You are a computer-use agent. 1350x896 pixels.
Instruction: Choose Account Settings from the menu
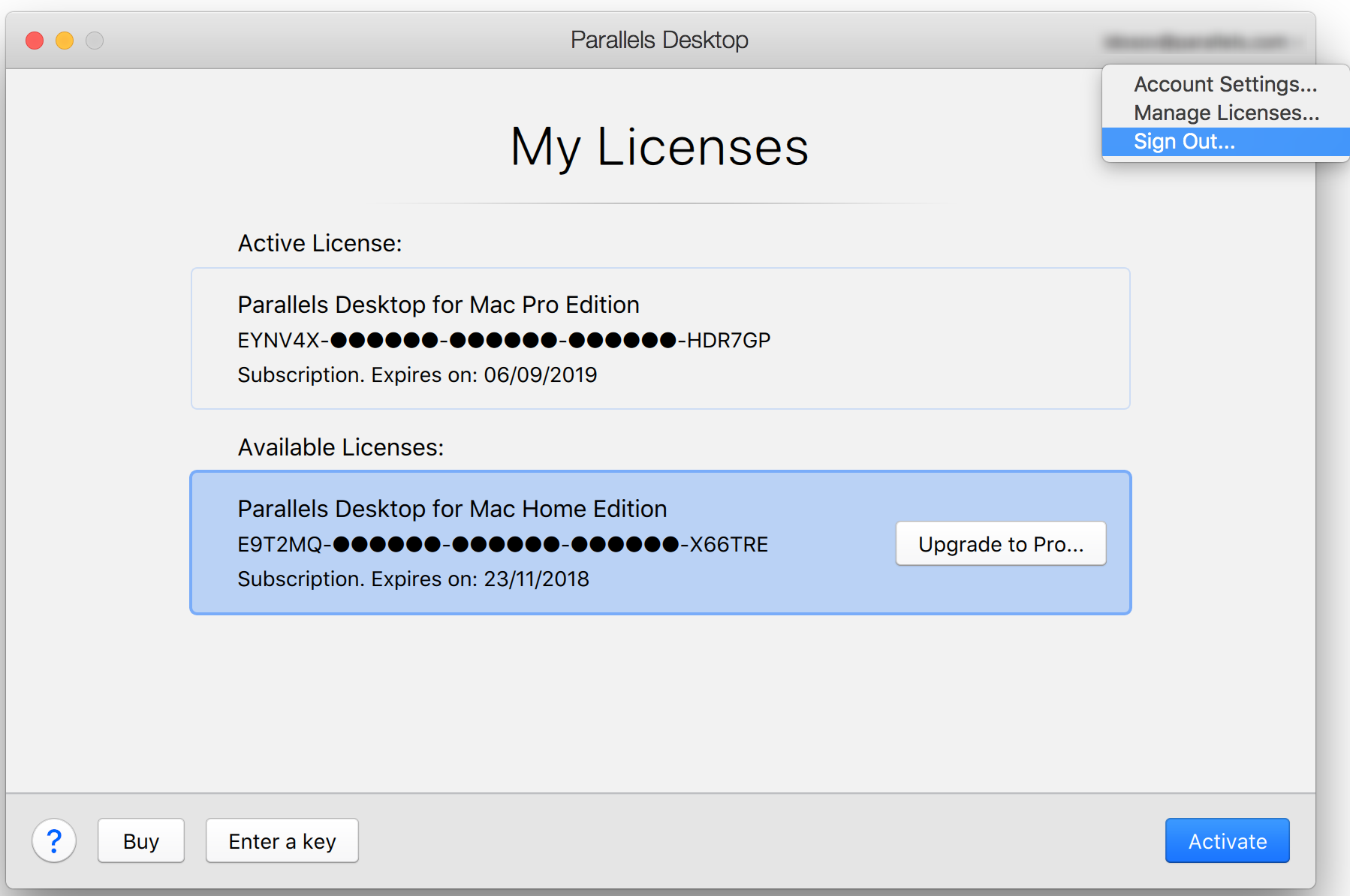[x=1225, y=84]
